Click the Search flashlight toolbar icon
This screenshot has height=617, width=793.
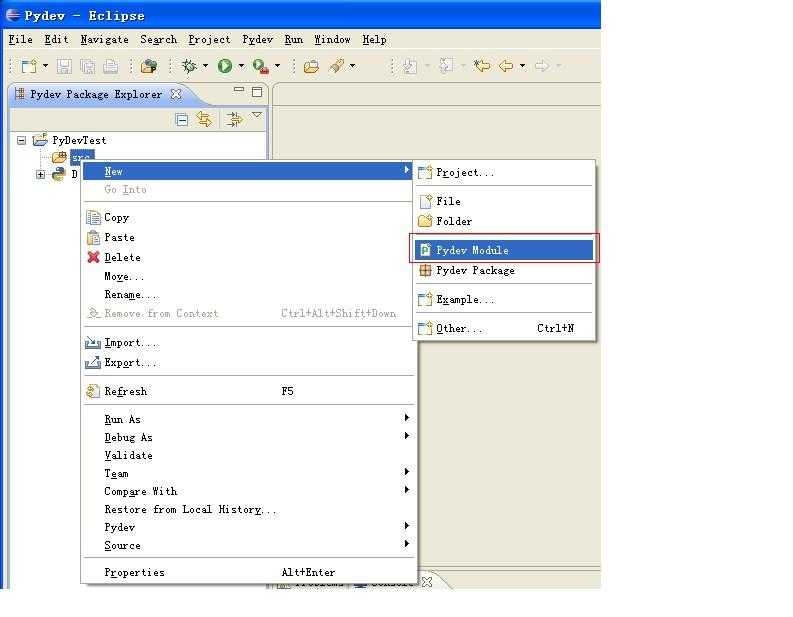click(337, 66)
